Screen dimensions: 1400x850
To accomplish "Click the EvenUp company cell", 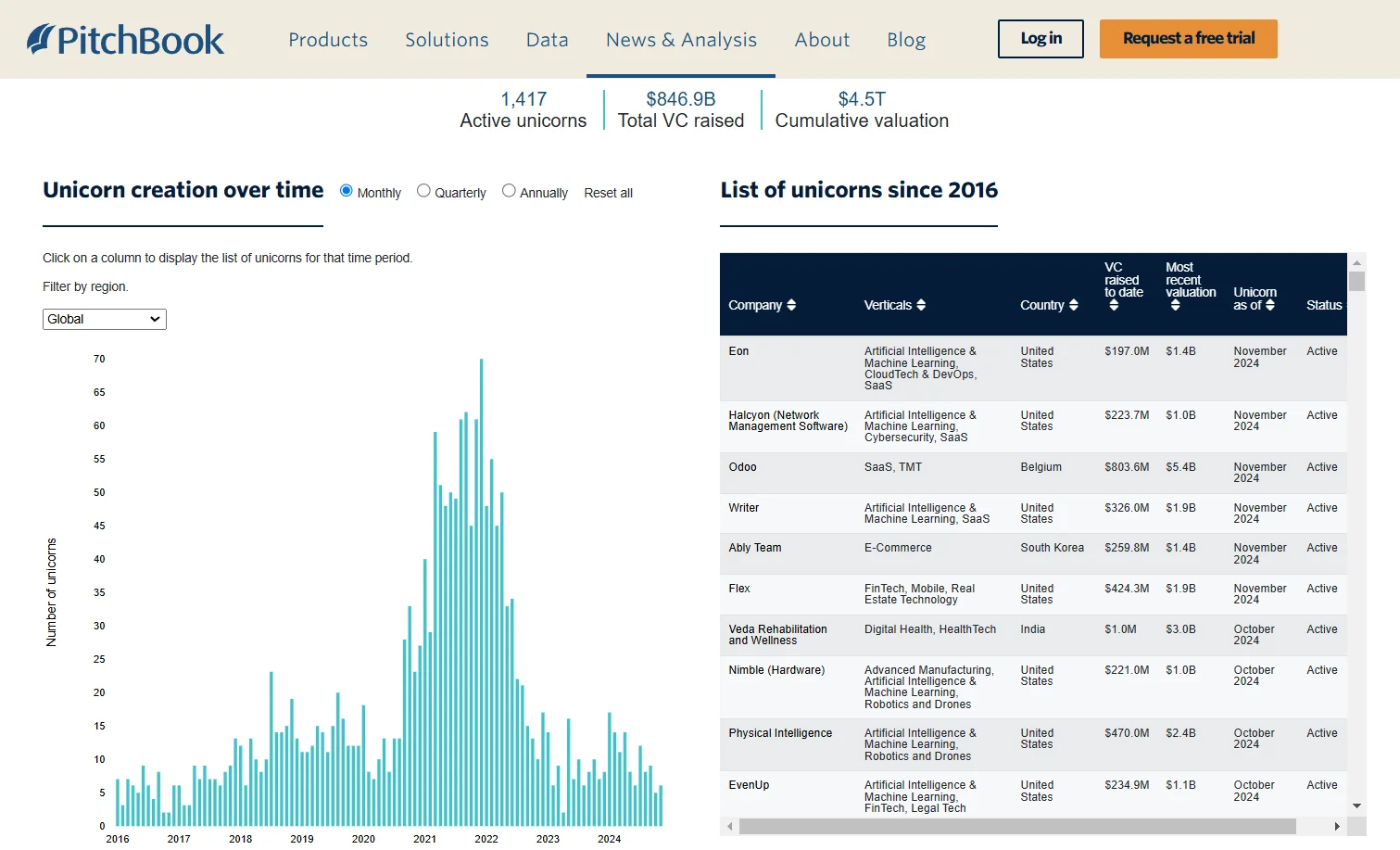I will coord(749,785).
